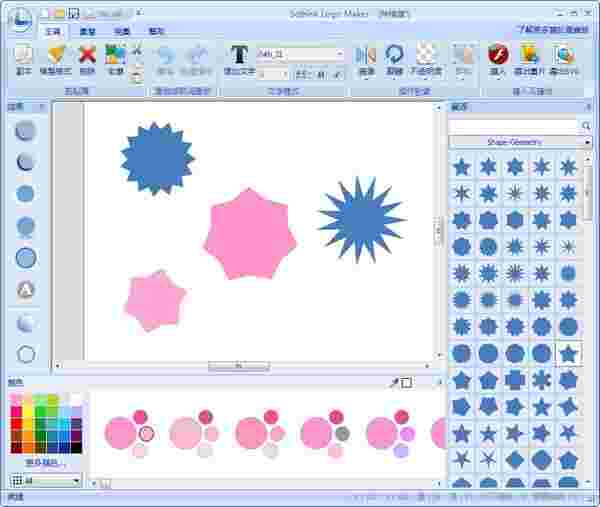
Task: Click the red X delete icon
Action: tap(87, 55)
